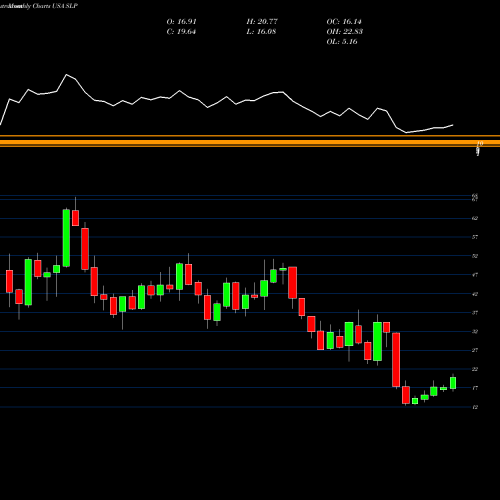This screenshot has width=500, height=500.
Task: Click the long red candle dropping below 22
Action: [x=396, y=360]
